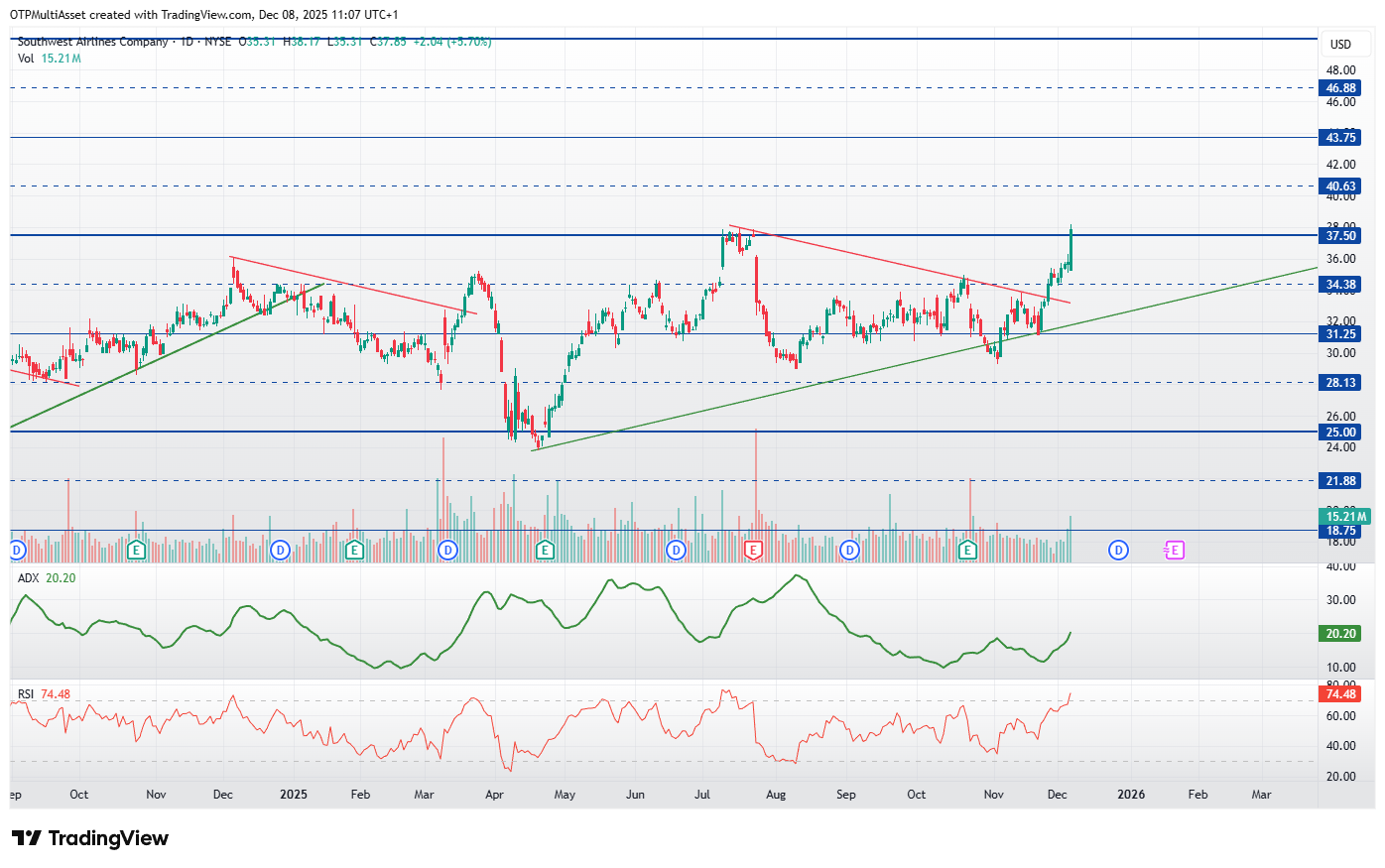Image resolution: width=1385 pixels, height=868 pixels.
Task: Click the 46.88 price level label
Action: (1340, 88)
